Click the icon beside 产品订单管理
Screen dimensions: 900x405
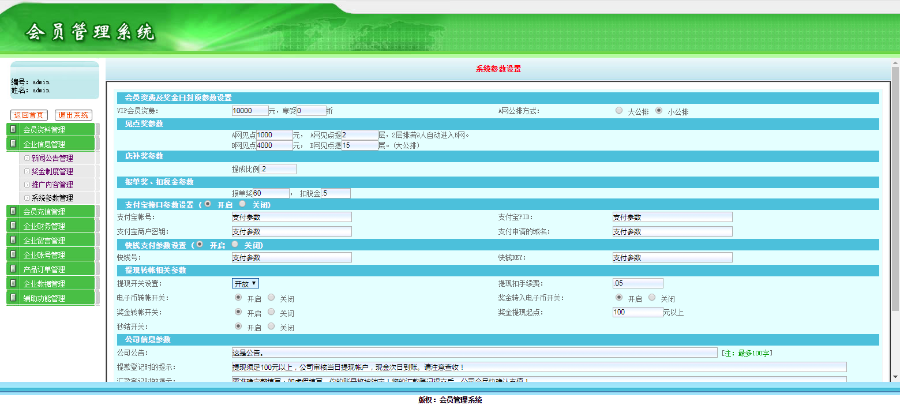tap(13, 269)
